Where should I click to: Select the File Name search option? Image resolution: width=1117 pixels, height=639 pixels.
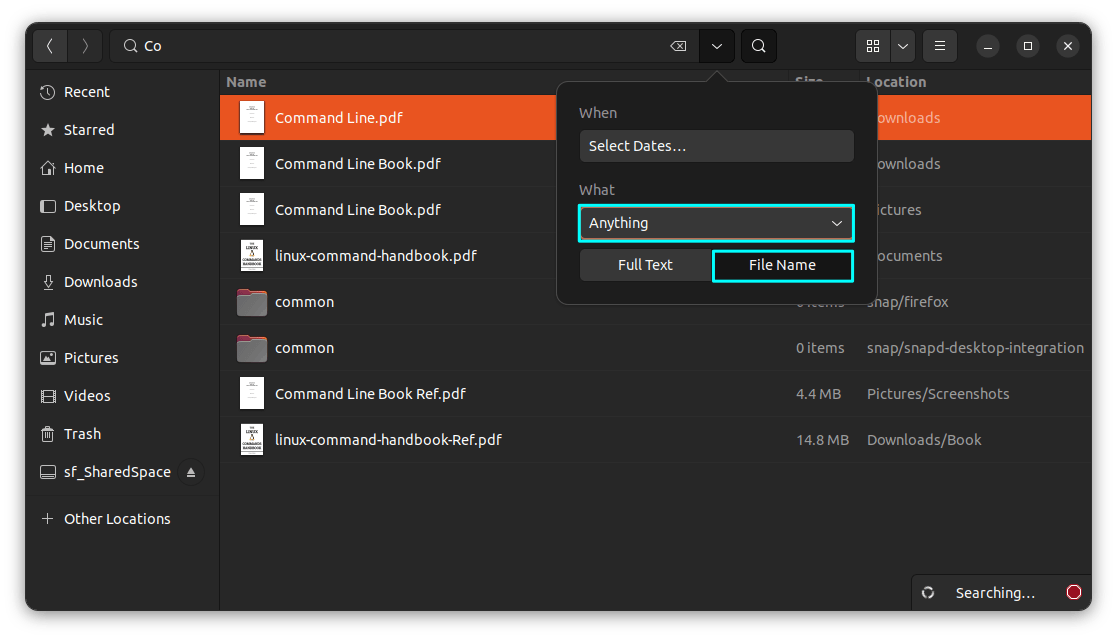click(782, 265)
